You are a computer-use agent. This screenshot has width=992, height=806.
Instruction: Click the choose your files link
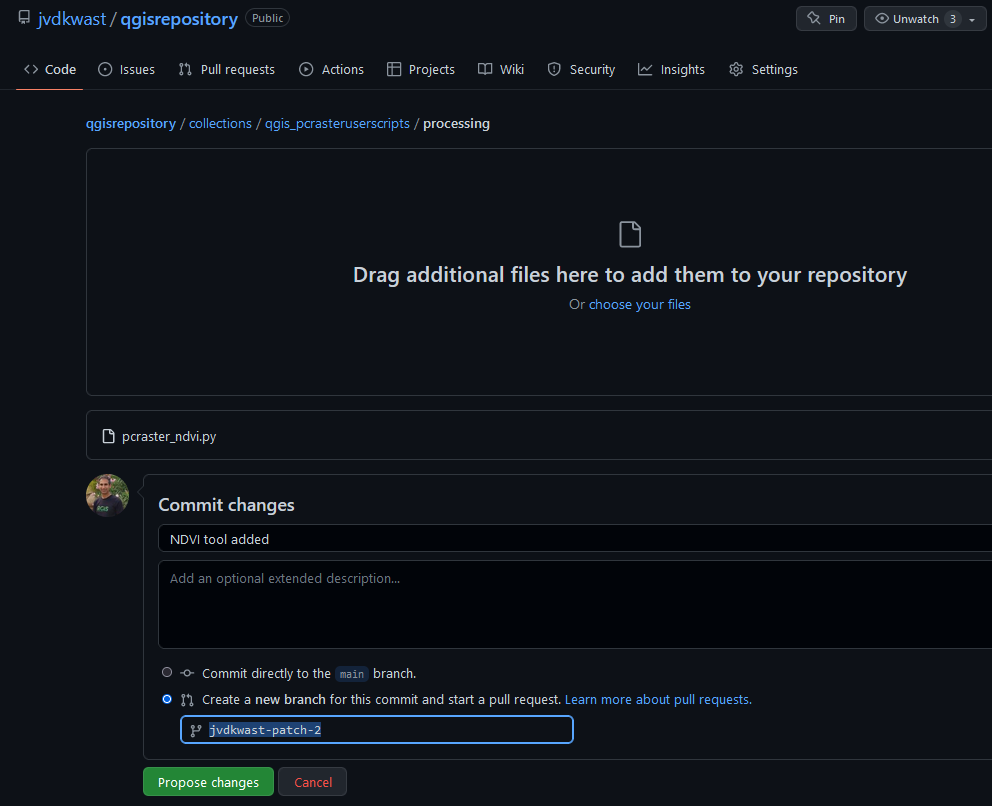point(639,304)
